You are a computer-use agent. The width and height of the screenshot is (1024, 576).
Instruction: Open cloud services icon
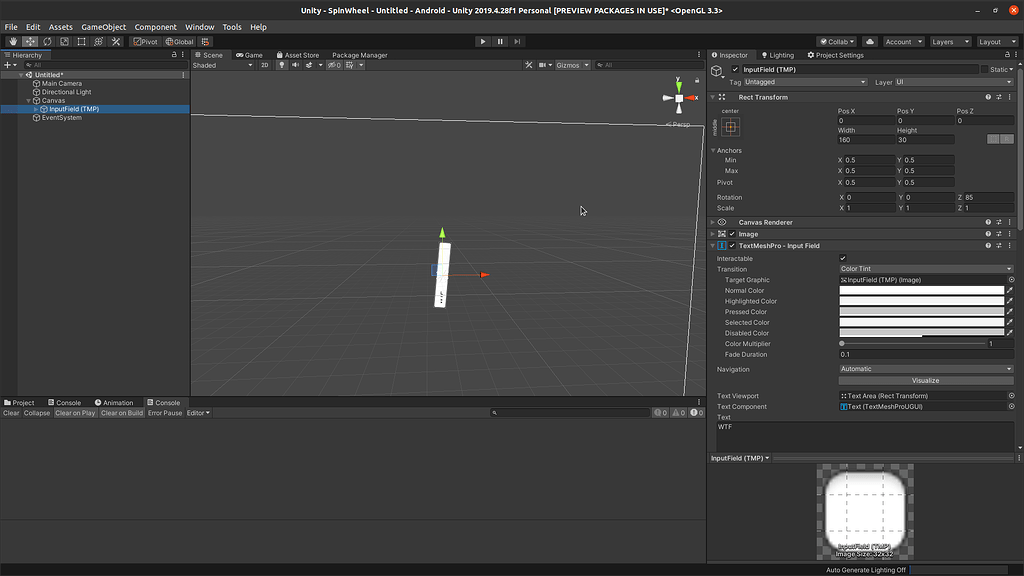click(869, 42)
